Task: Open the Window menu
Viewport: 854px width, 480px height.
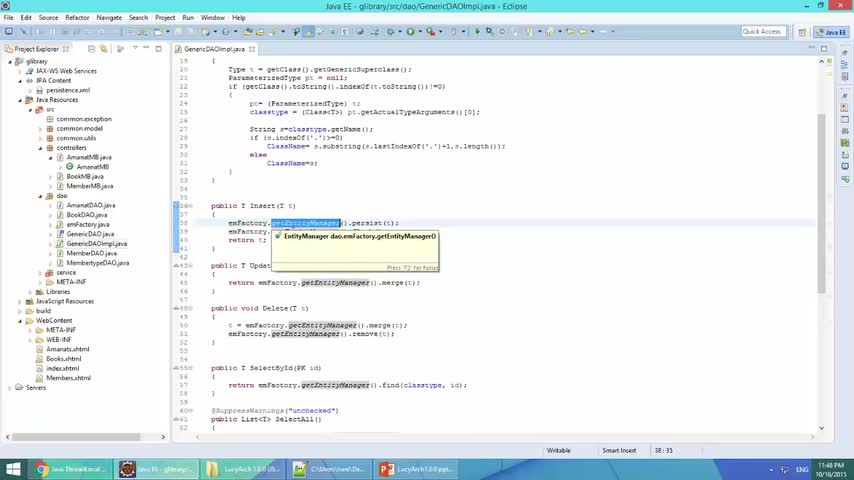Action: click(212, 17)
